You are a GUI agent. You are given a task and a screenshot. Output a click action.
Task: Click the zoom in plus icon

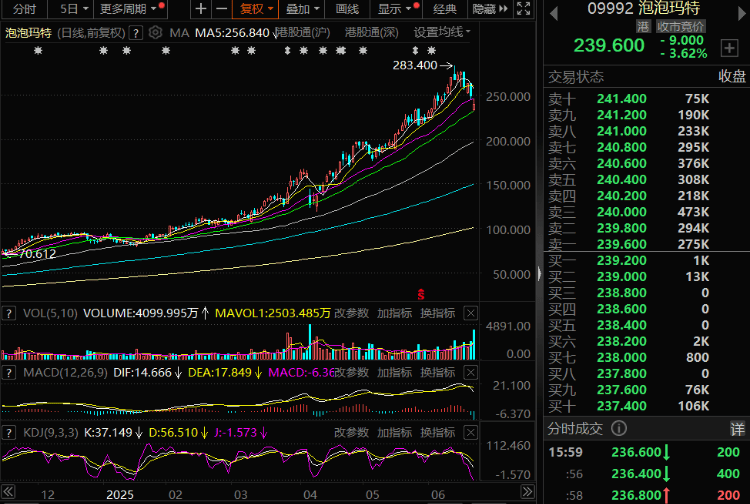[201, 9]
